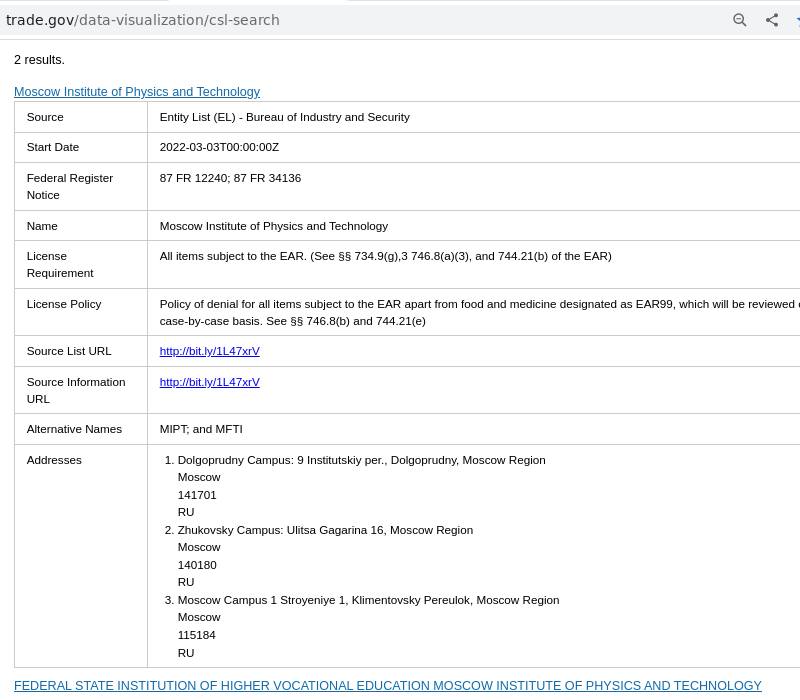Click the share icon in address bar

tap(772, 20)
